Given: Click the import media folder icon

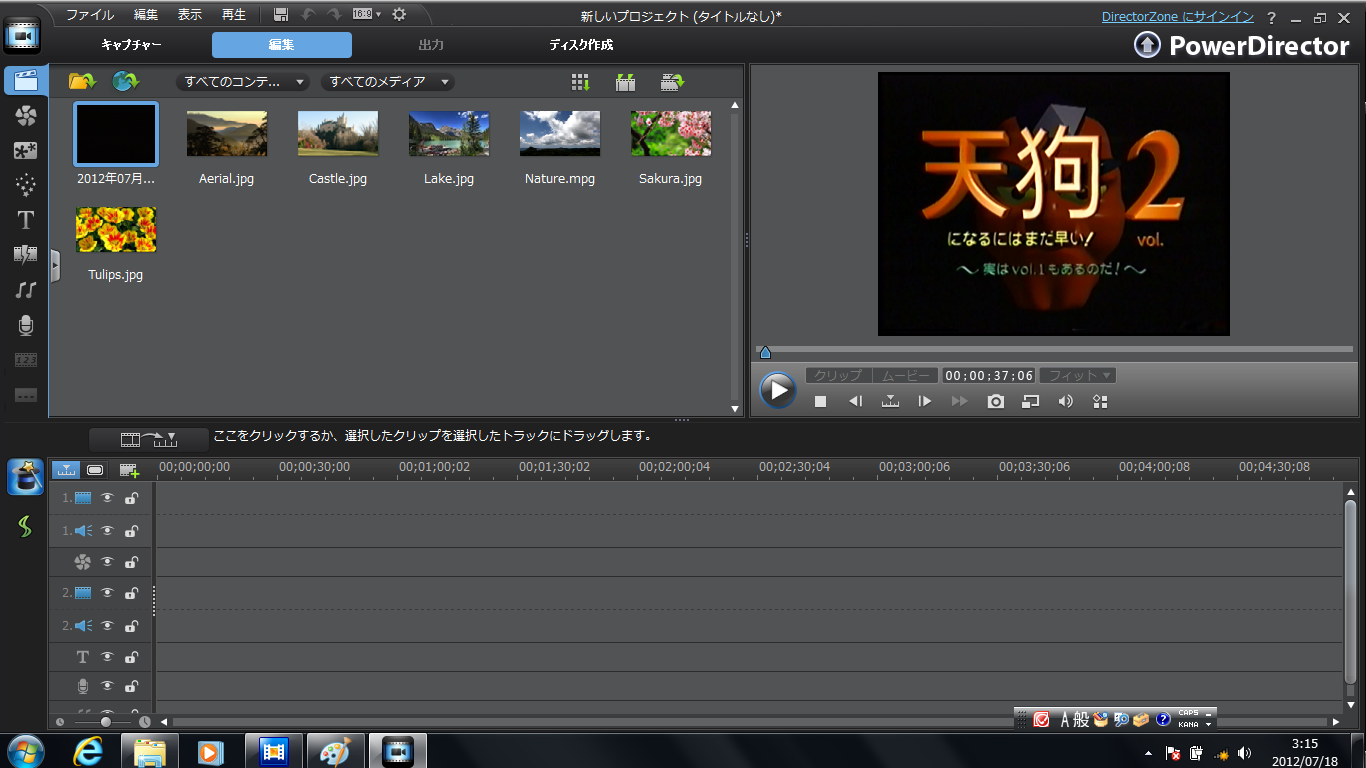Looking at the screenshot, I should 81,82.
